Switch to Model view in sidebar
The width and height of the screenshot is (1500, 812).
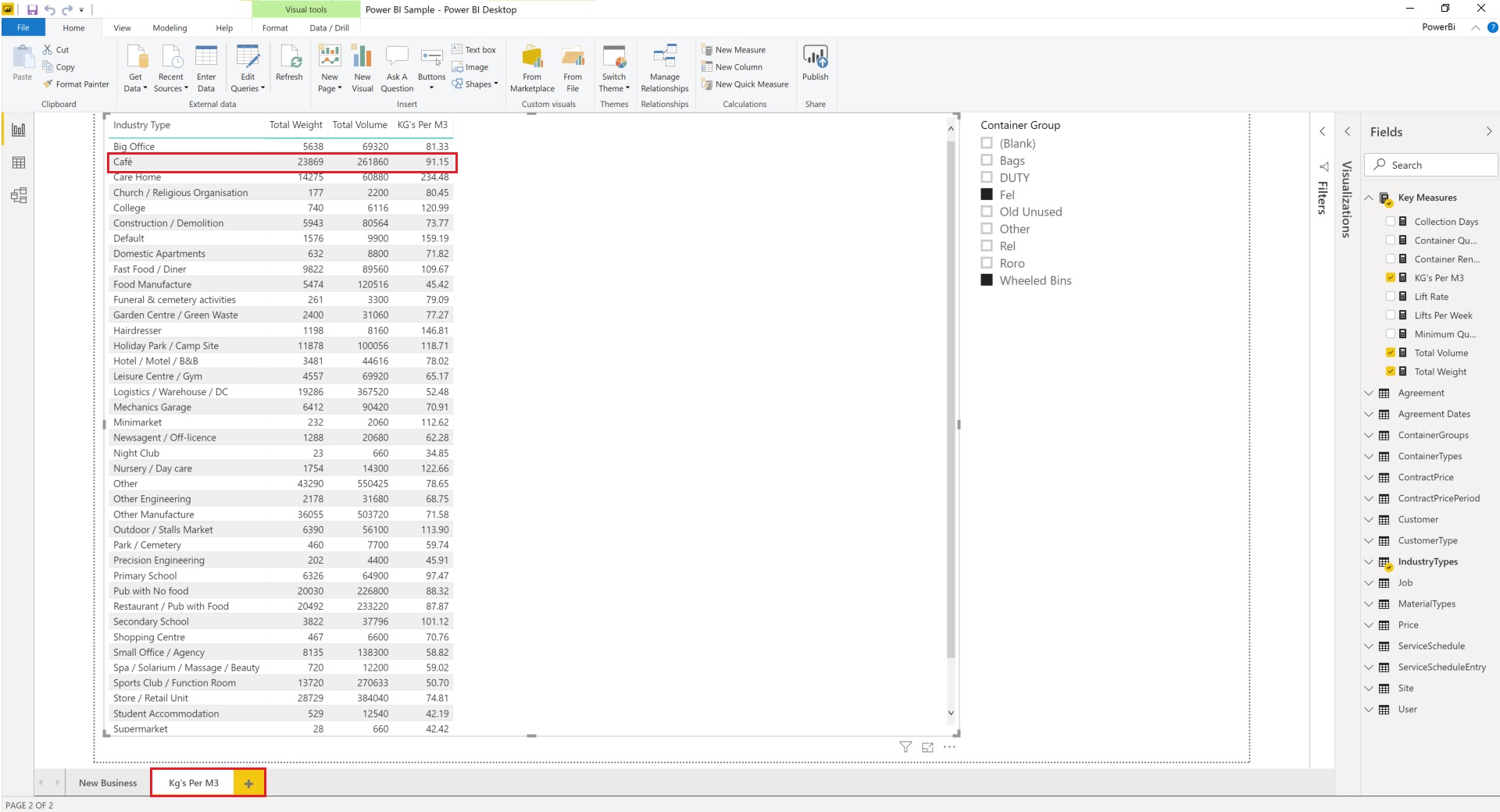[x=19, y=195]
